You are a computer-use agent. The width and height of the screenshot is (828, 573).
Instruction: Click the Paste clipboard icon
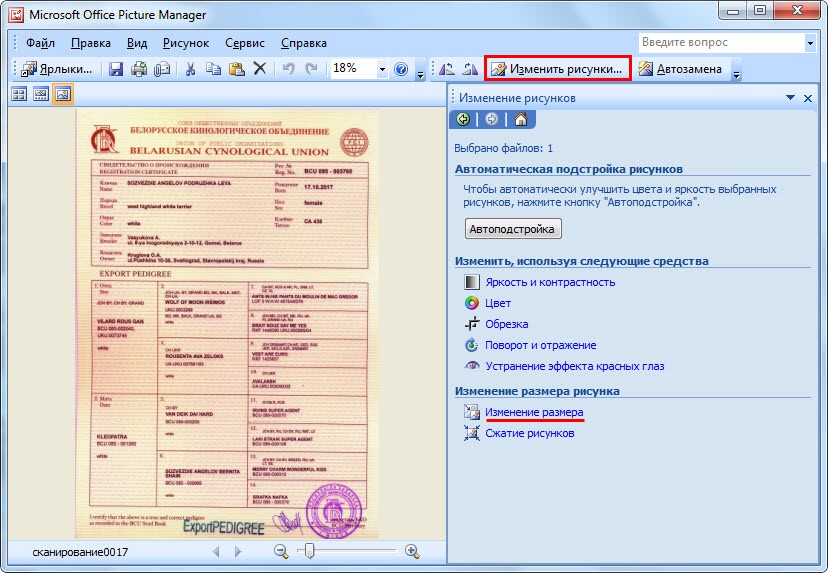(x=237, y=69)
